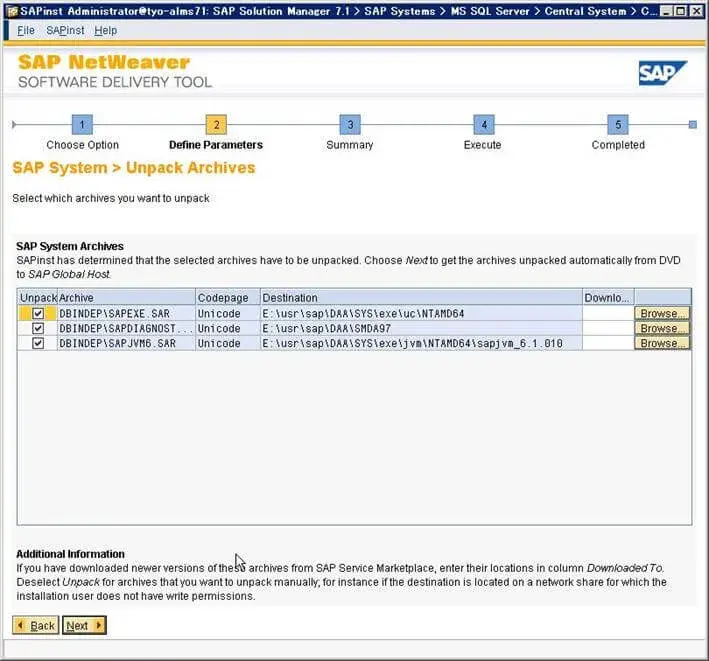Close the SAPinst window
This screenshot has width=709, height=661.
pos(696,11)
